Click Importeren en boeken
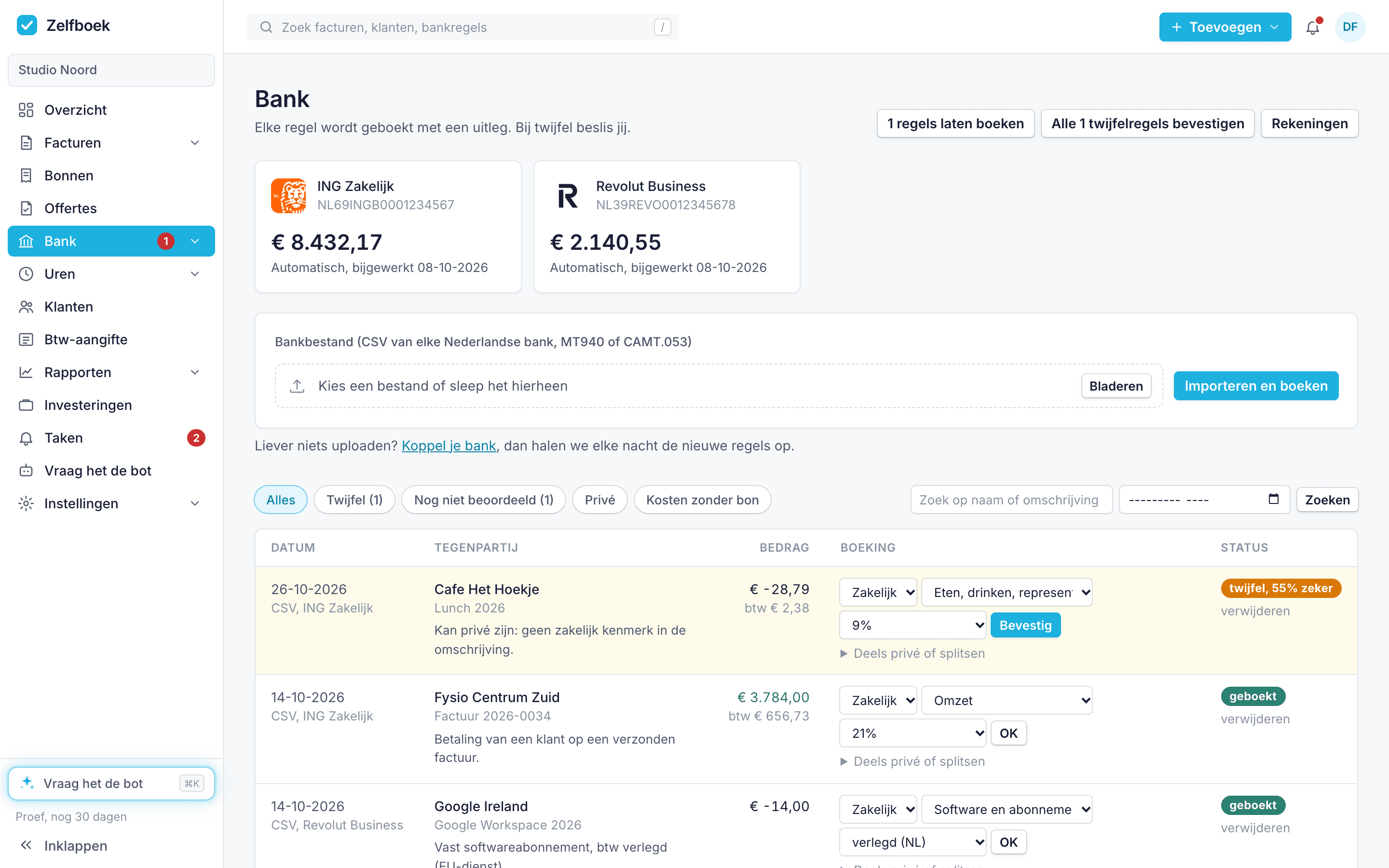The height and width of the screenshot is (868, 1389). click(x=1256, y=386)
